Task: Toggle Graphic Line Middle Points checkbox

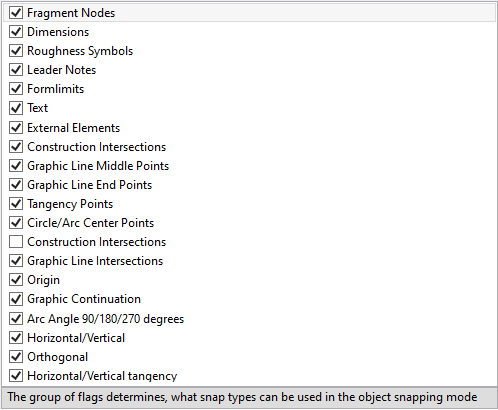Action: pos(16,166)
